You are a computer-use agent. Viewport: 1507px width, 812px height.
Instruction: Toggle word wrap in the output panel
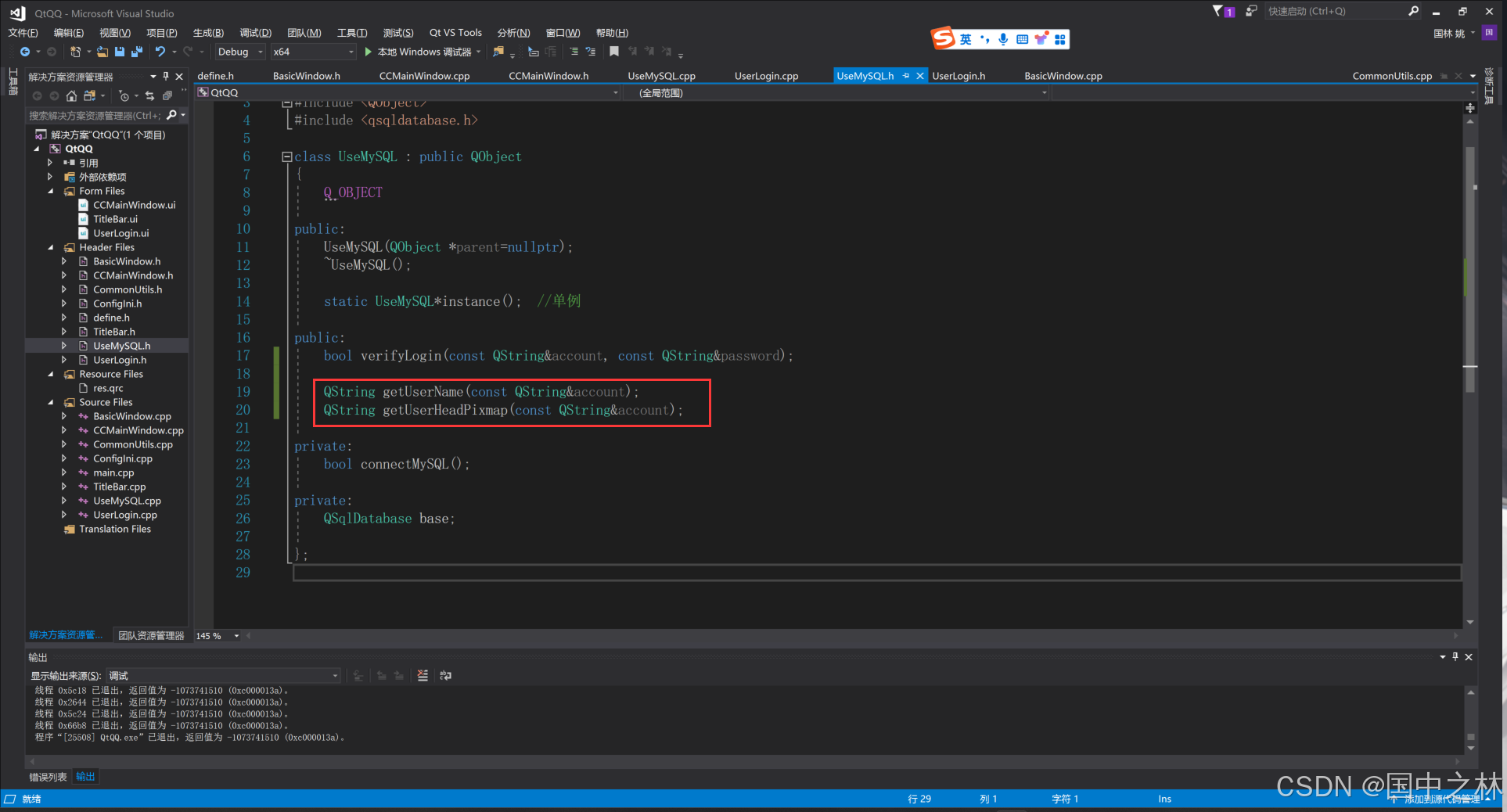pos(446,676)
